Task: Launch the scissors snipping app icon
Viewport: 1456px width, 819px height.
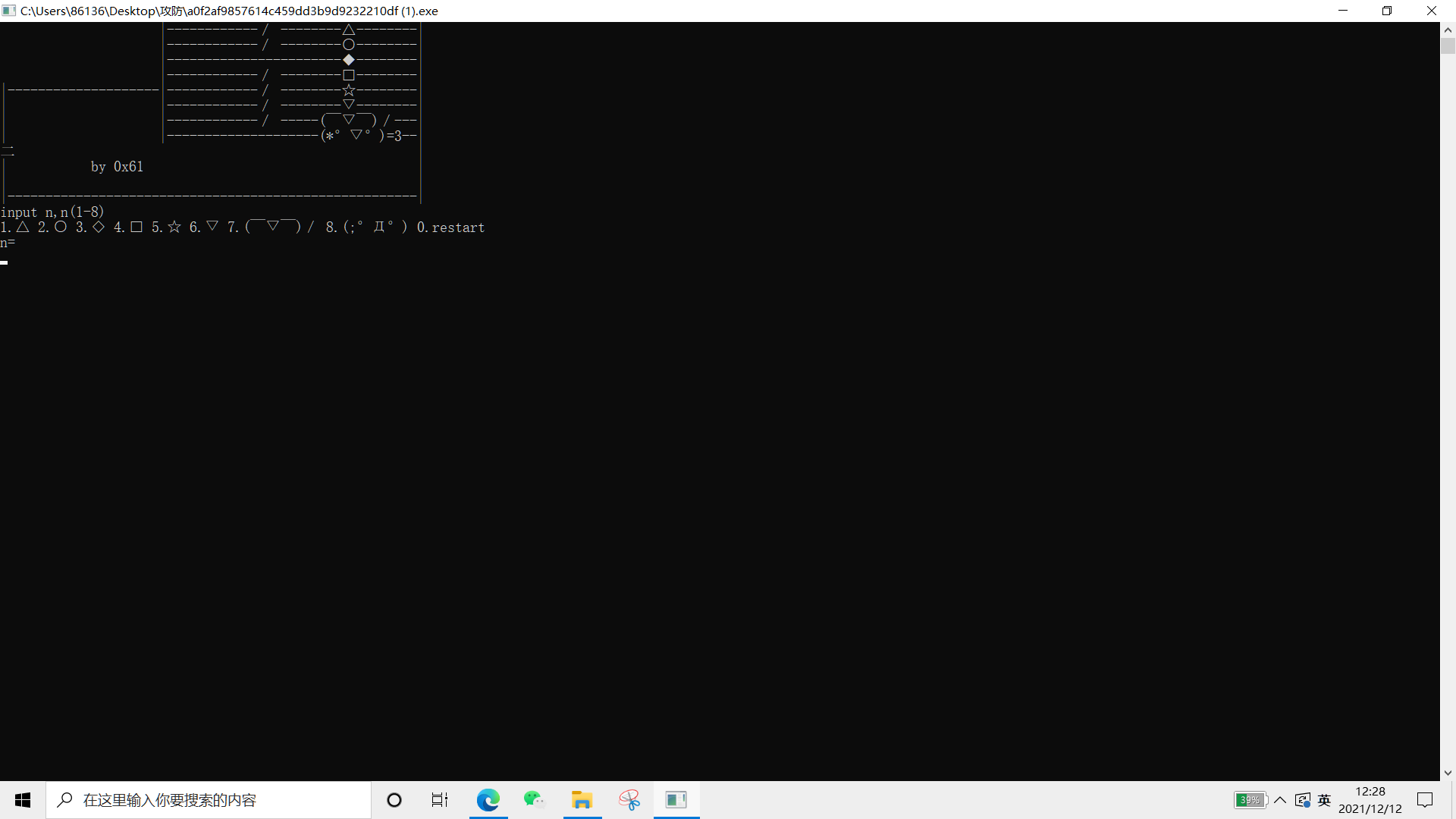Action: (x=629, y=800)
